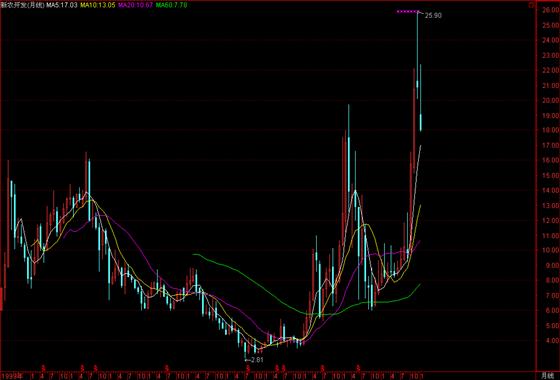Click the dotted magenta line near the peak
Viewport: 560px width, 380px height.
point(408,12)
